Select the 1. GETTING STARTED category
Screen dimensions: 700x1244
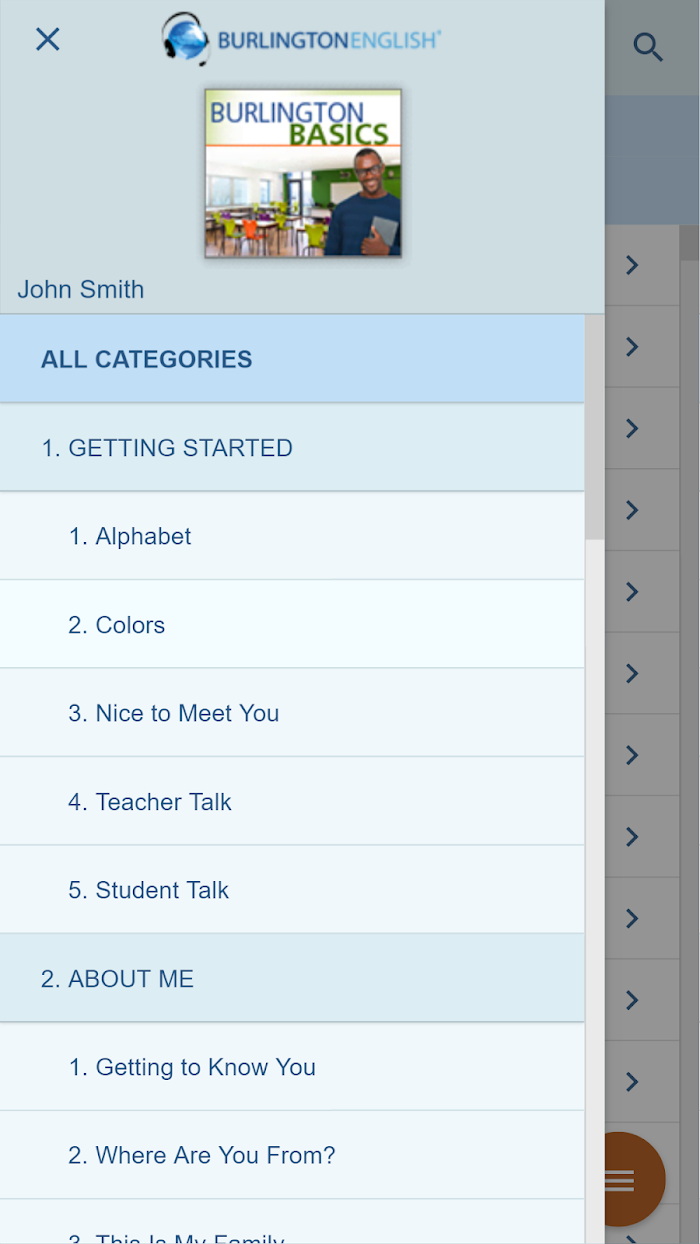click(292, 448)
